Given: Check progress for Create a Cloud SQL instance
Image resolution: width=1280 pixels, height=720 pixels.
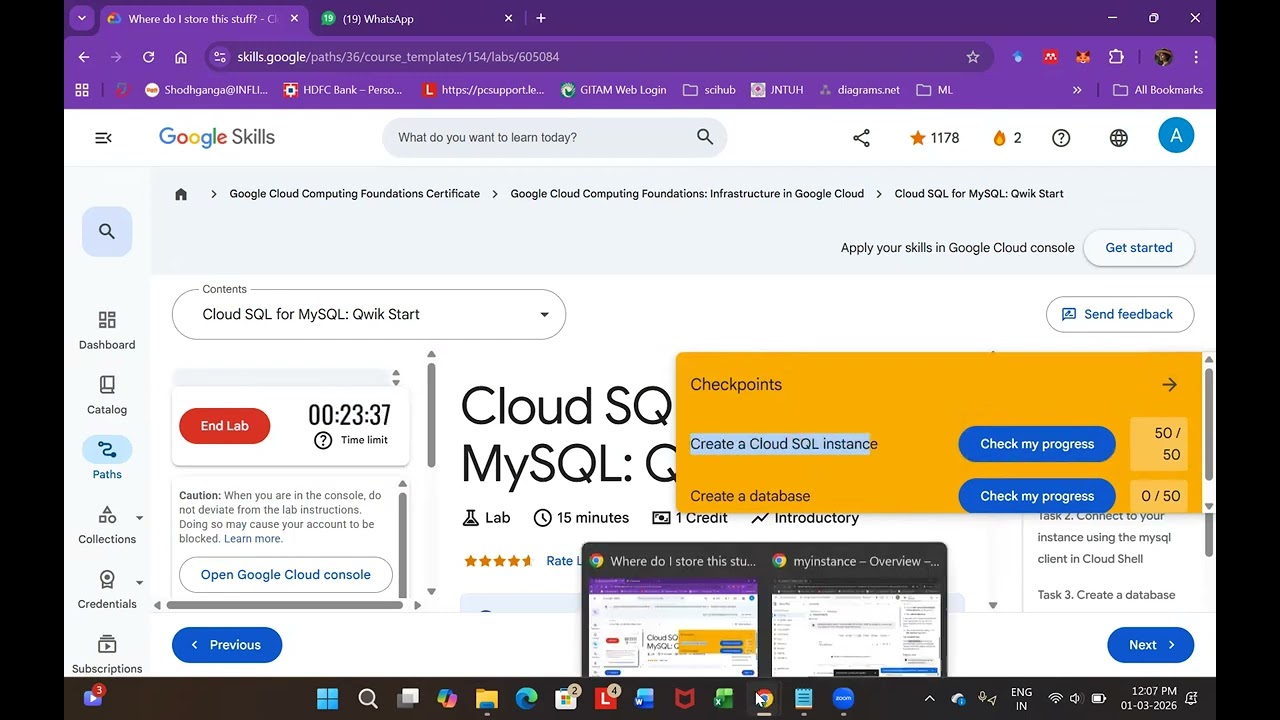Looking at the screenshot, I should coord(1037,444).
